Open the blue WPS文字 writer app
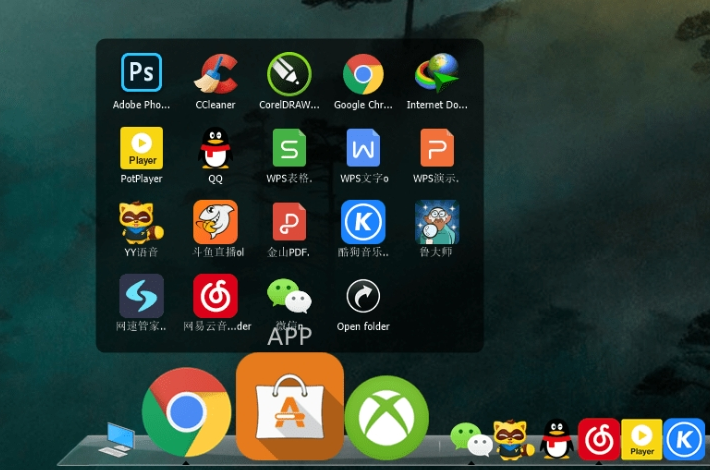The width and height of the screenshot is (710, 470). click(x=363, y=148)
